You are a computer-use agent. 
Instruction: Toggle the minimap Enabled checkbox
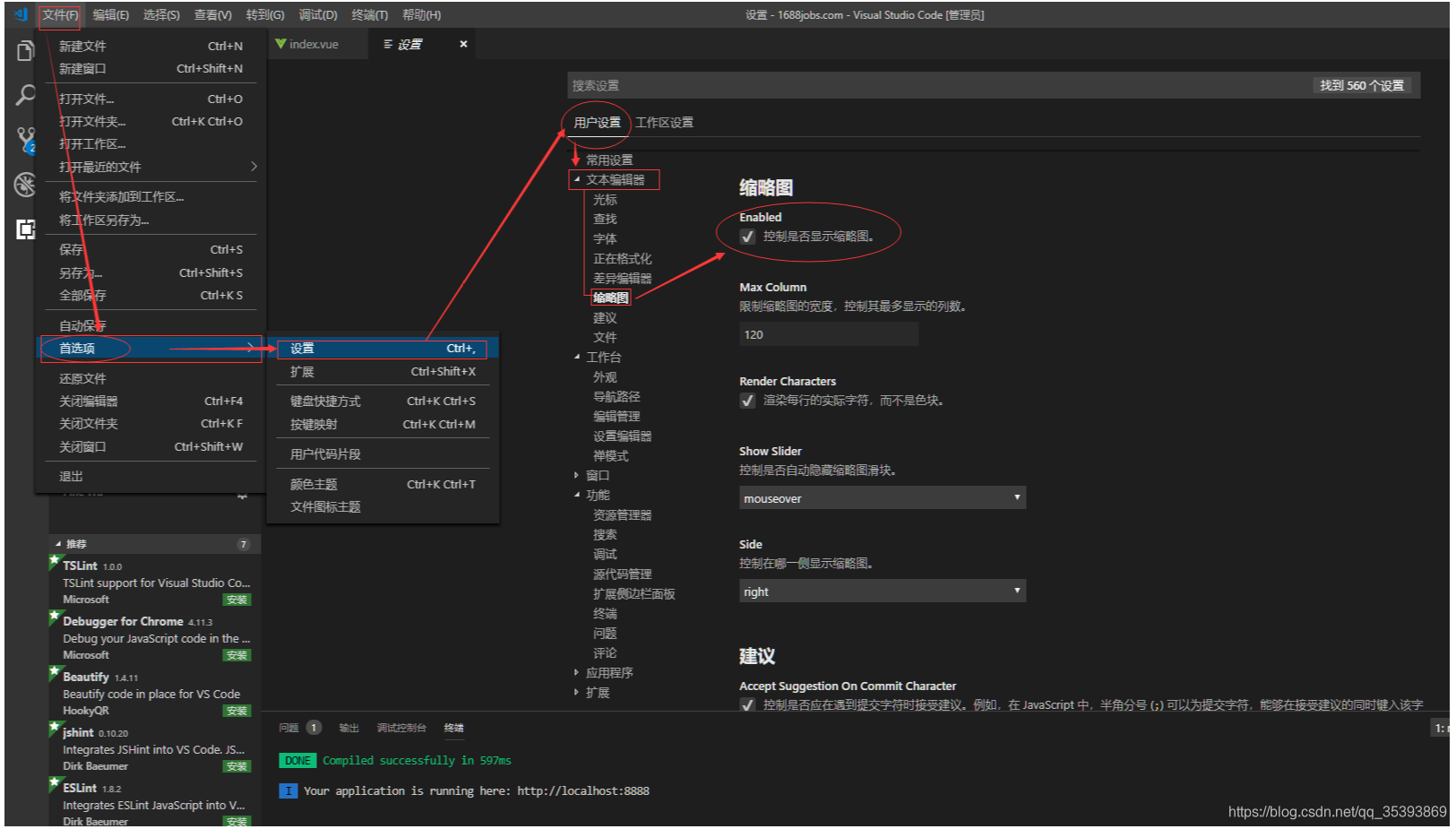[747, 237]
